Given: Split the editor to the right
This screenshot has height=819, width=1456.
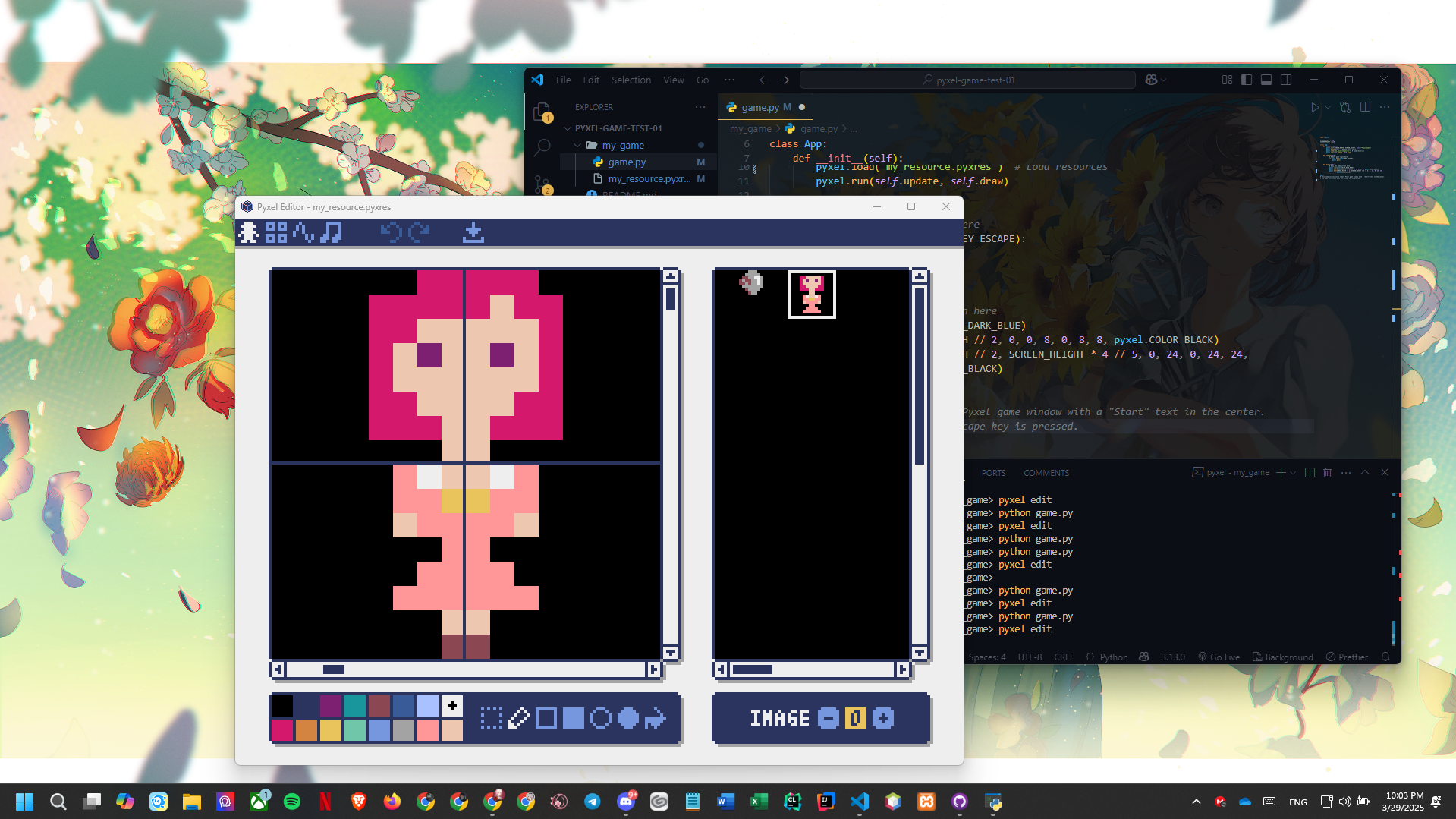Looking at the screenshot, I should pos(1365,107).
